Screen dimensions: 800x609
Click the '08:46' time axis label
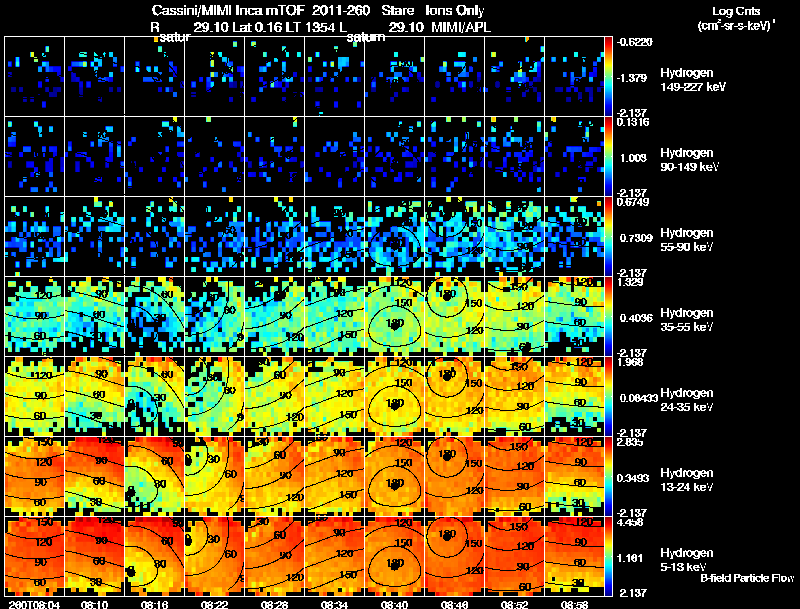point(454,604)
